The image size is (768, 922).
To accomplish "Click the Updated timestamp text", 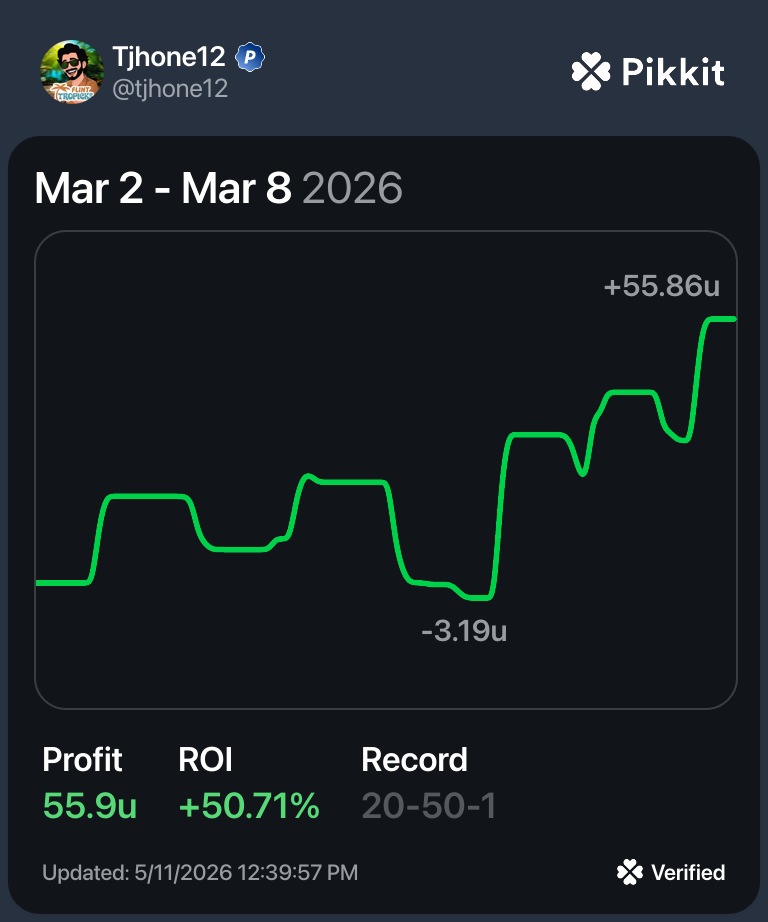I will (x=200, y=873).
